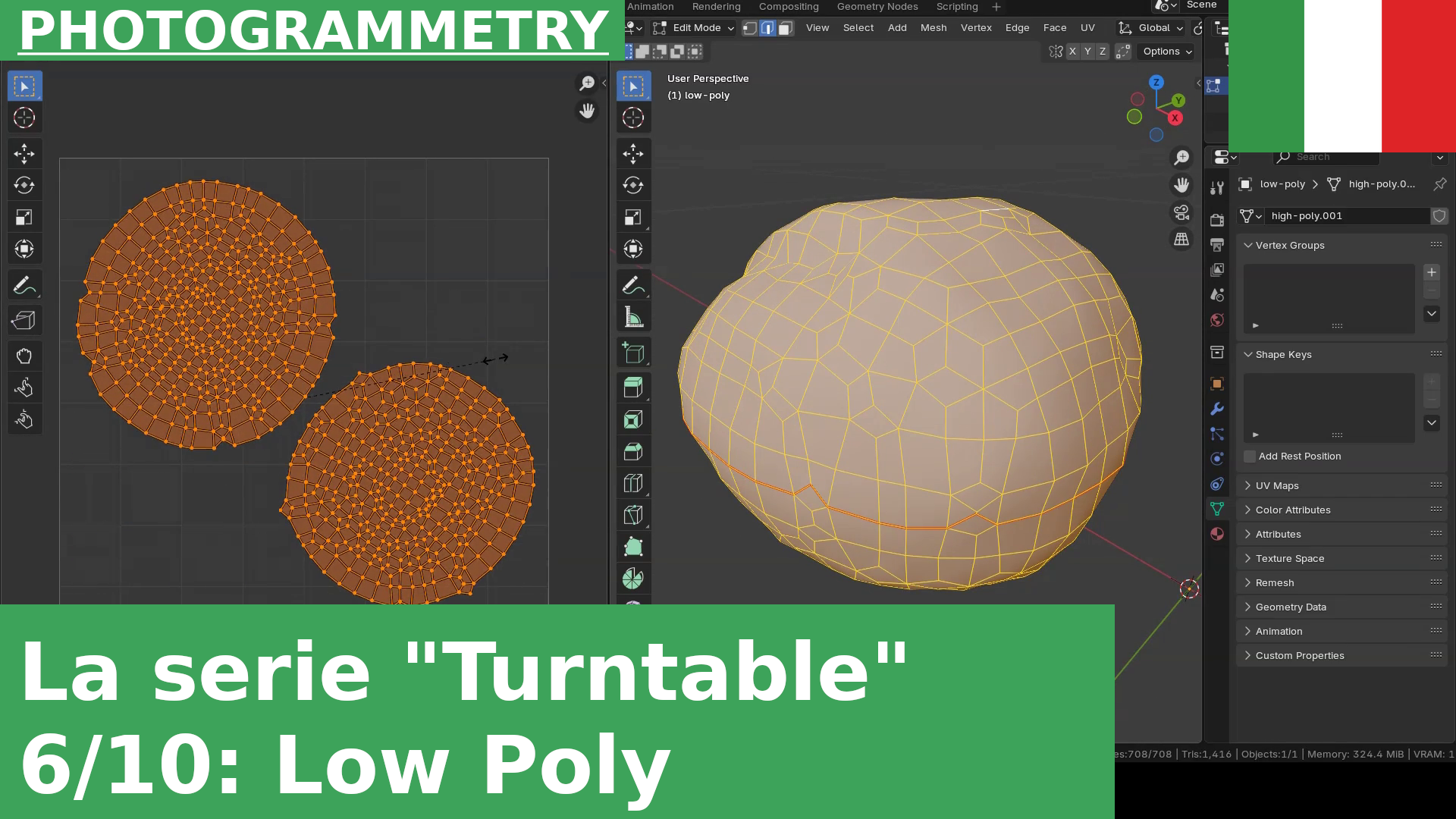Image resolution: width=1456 pixels, height=819 pixels.
Task: Switch to vertex select mode
Action: (x=750, y=28)
